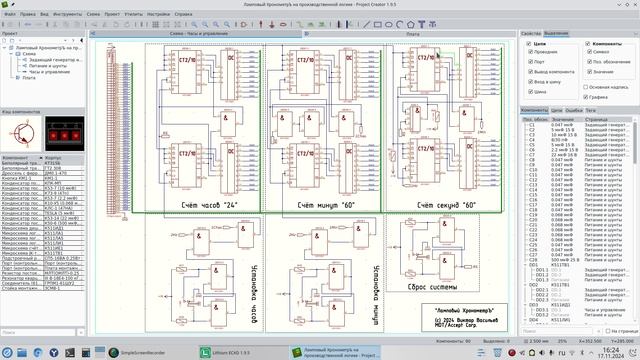Click the first magnifier zoom icon
This screenshot has height=360, width=640.
click(194, 24)
